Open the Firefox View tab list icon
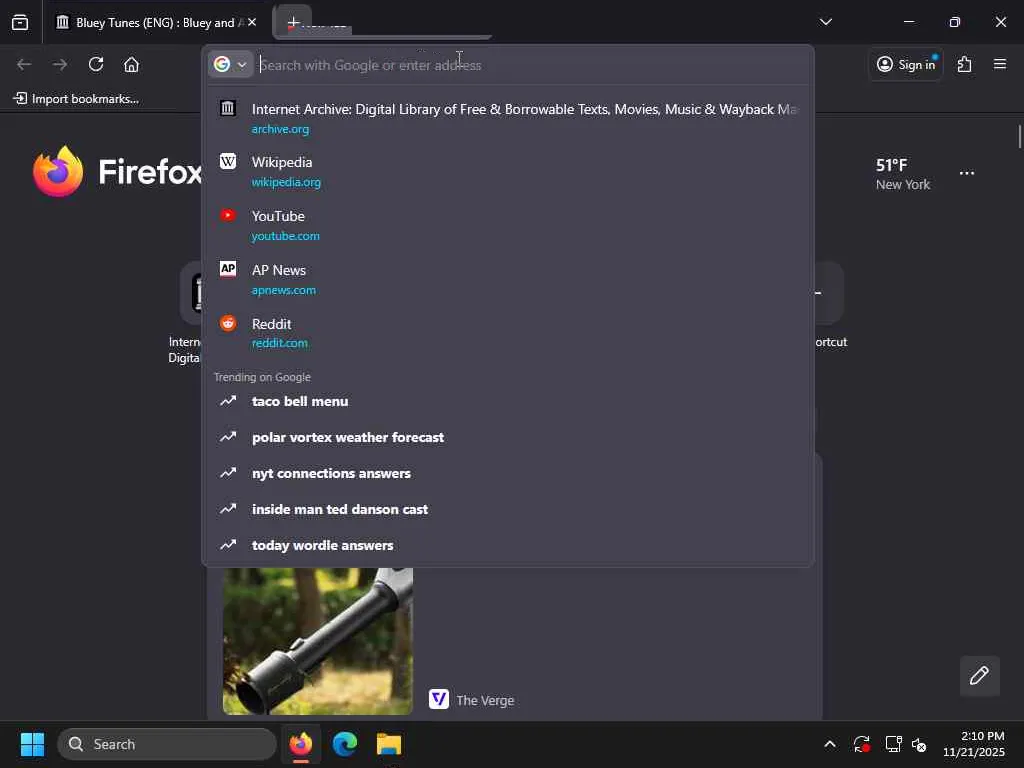Image resolution: width=1024 pixels, height=768 pixels. coord(20,22)
